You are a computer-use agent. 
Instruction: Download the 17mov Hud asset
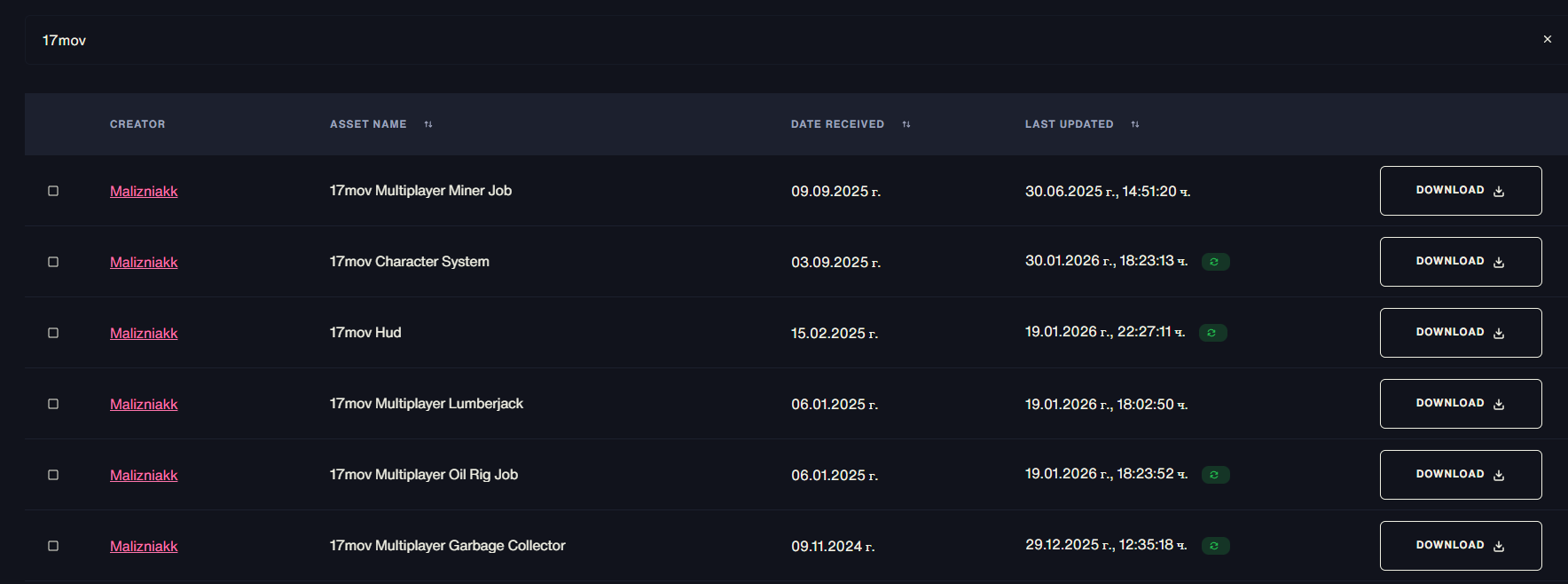click(1461, 333)
